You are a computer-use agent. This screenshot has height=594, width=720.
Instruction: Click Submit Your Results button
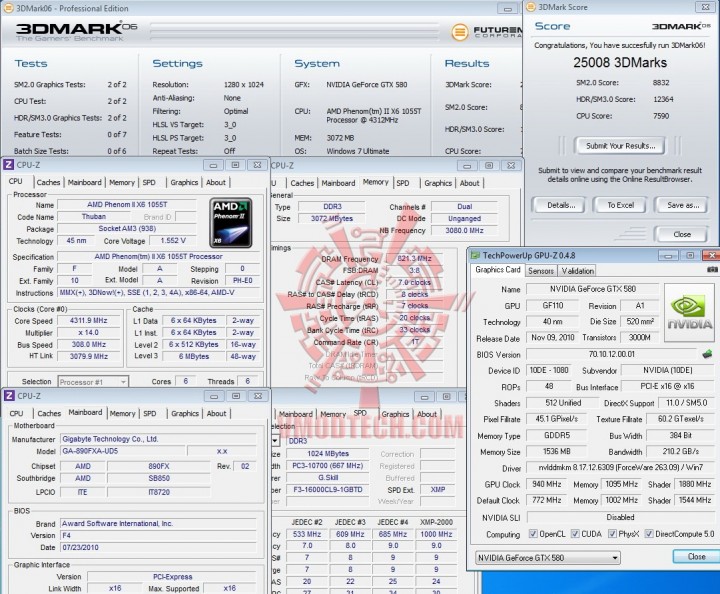pyautogui.click(x=620, y=146)
